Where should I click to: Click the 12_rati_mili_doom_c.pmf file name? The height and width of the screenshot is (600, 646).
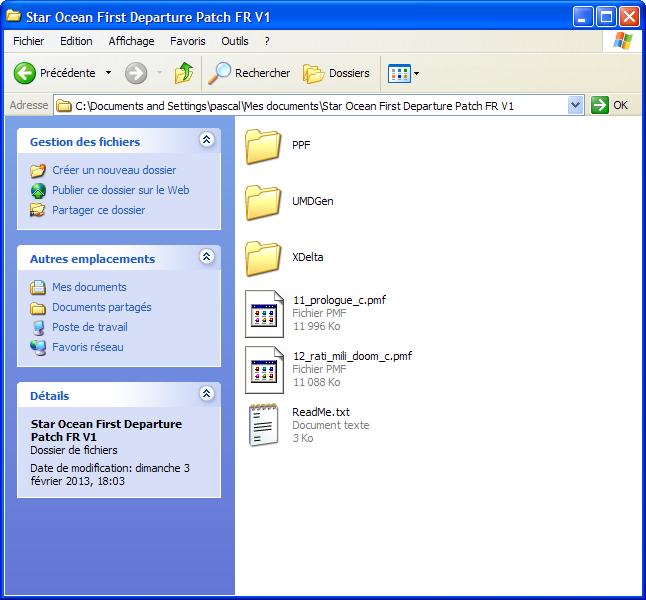click(x=353, y=356)
